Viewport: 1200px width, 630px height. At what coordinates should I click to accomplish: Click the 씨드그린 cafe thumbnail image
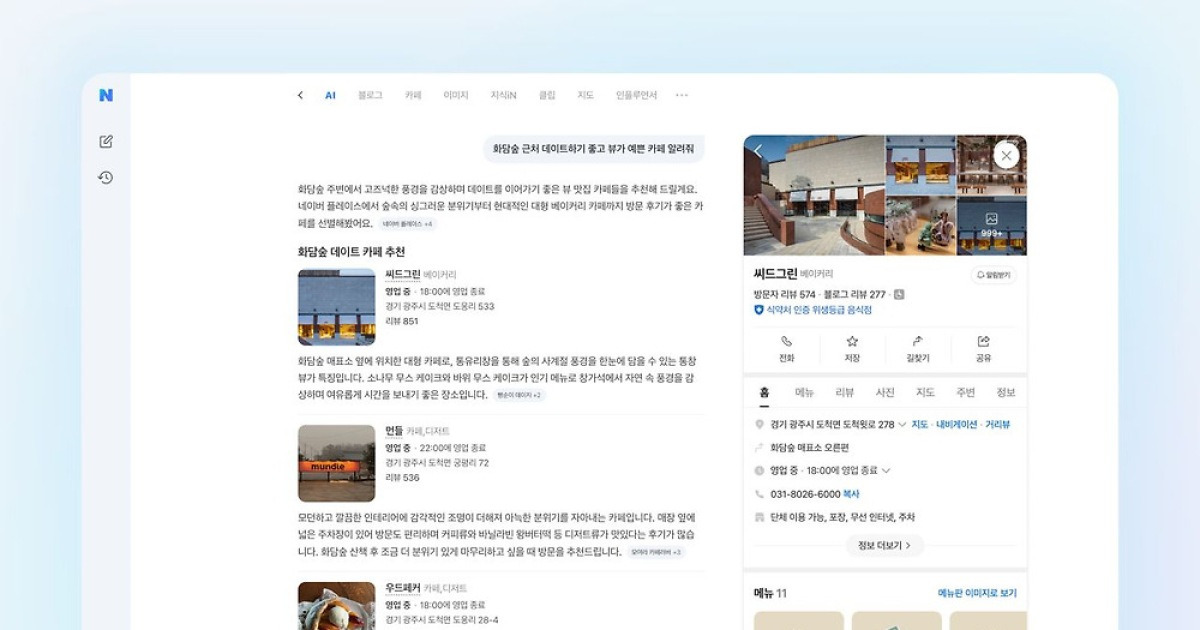(336, 300)
